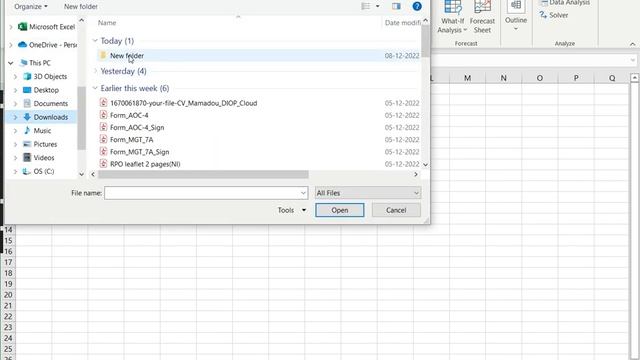
Task: Open the File name history dropdown
Action: [x=303, y=193]
